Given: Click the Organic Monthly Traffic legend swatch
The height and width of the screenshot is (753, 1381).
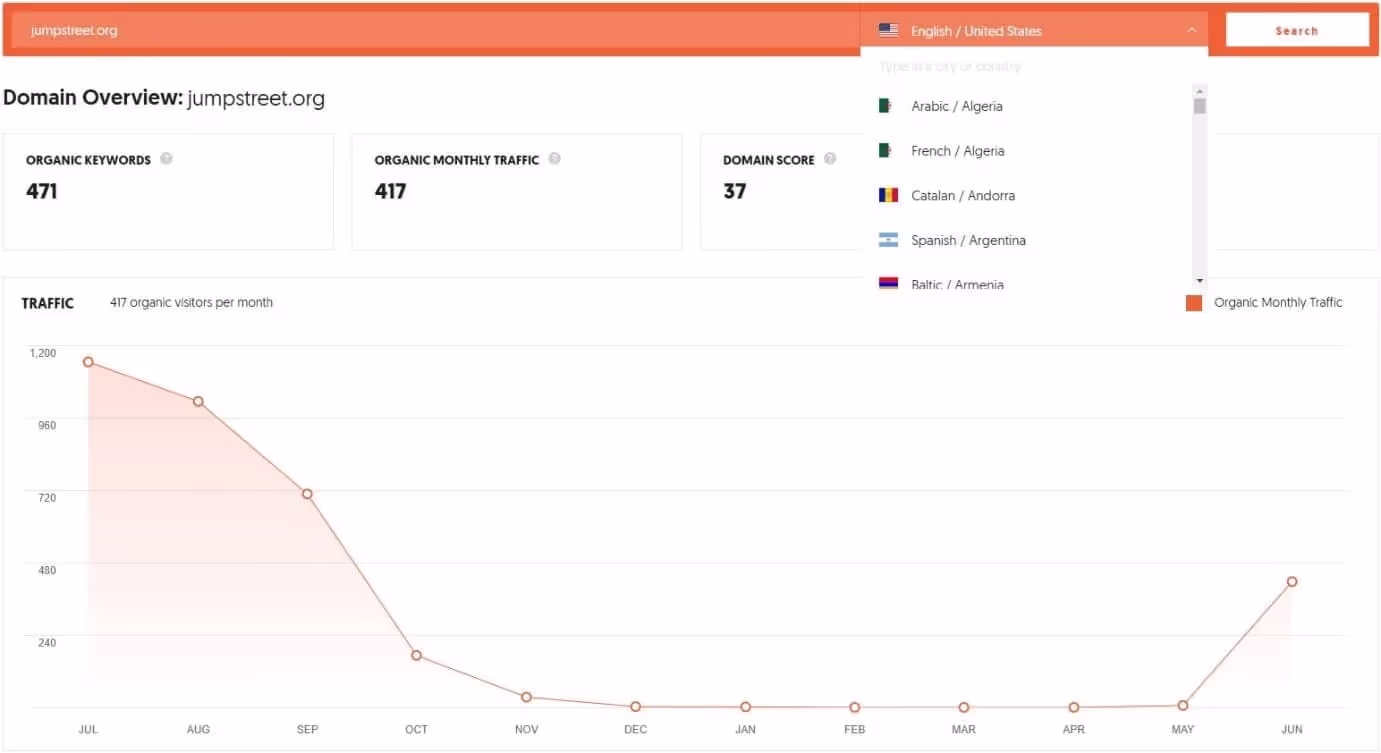Looking at the screenshot, I should [1194, 303].
